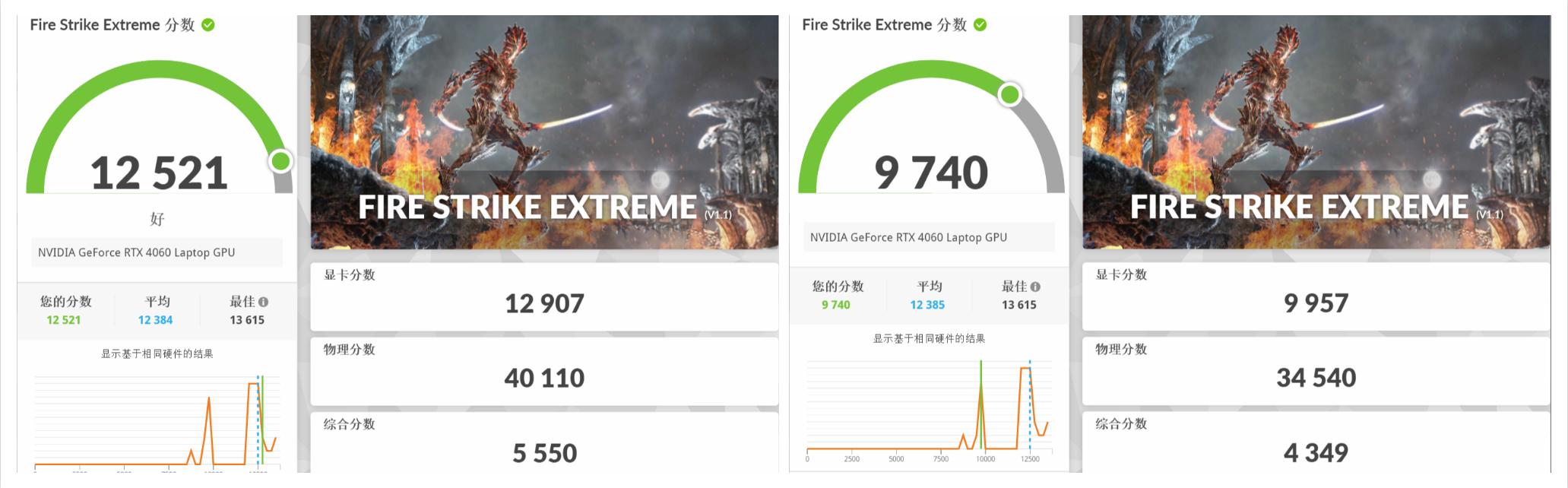1568x488 pixels.
Task: Click the 显卡分数 card showing 9 957
Action: [x=1316, y=296]
